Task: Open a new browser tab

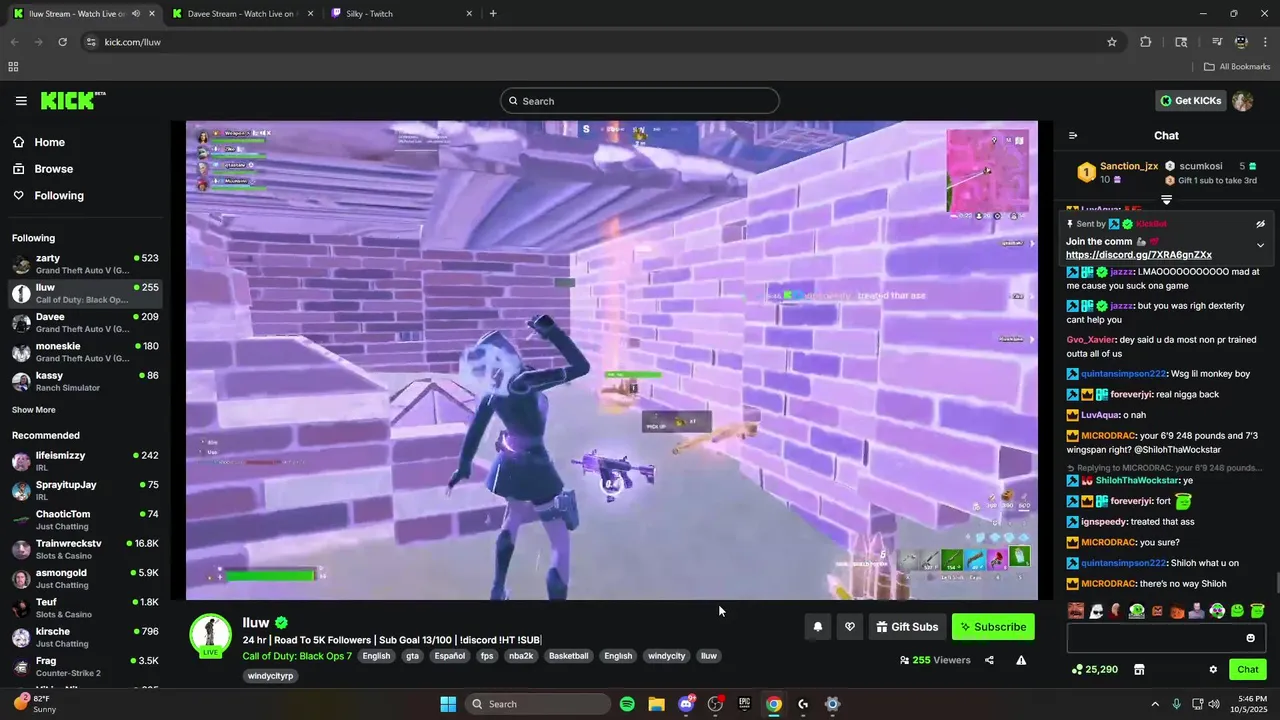Action: [x=493, y=14]
